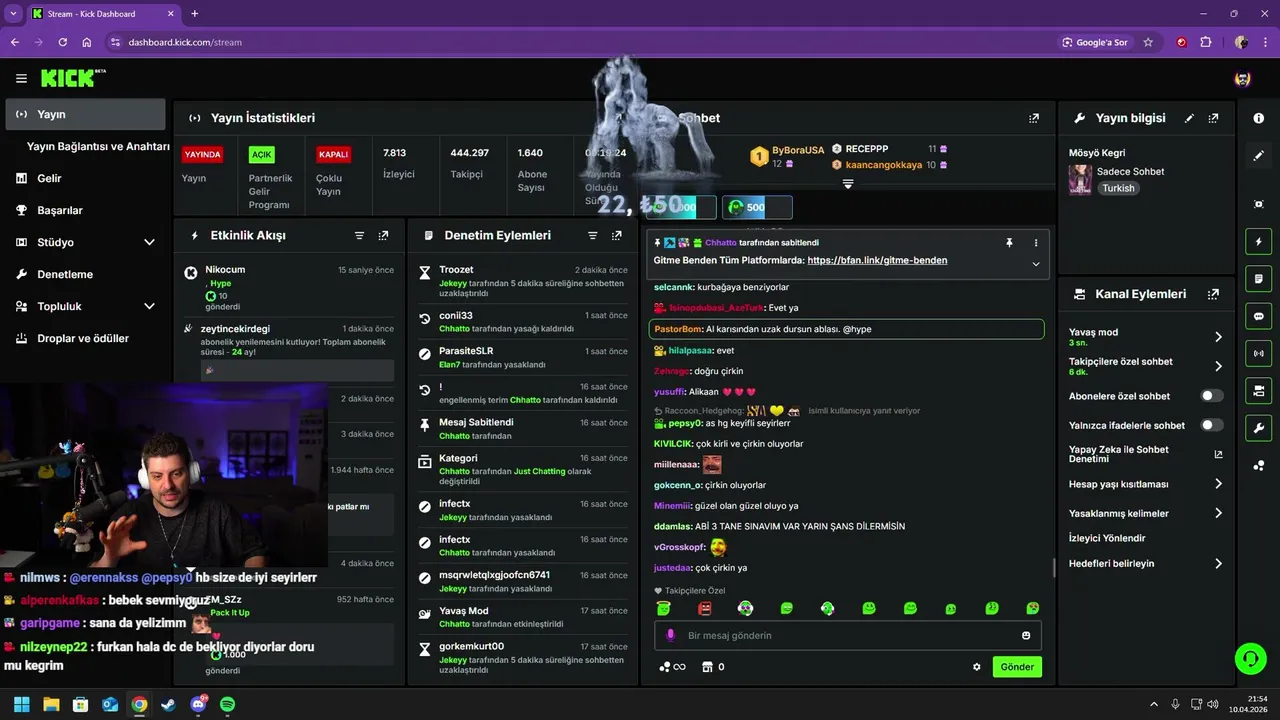The height and width of the screenshot is (720, 1280).
Task: Open the support headset chat button
Action: pyautogui.click(x=1250, y=658)
